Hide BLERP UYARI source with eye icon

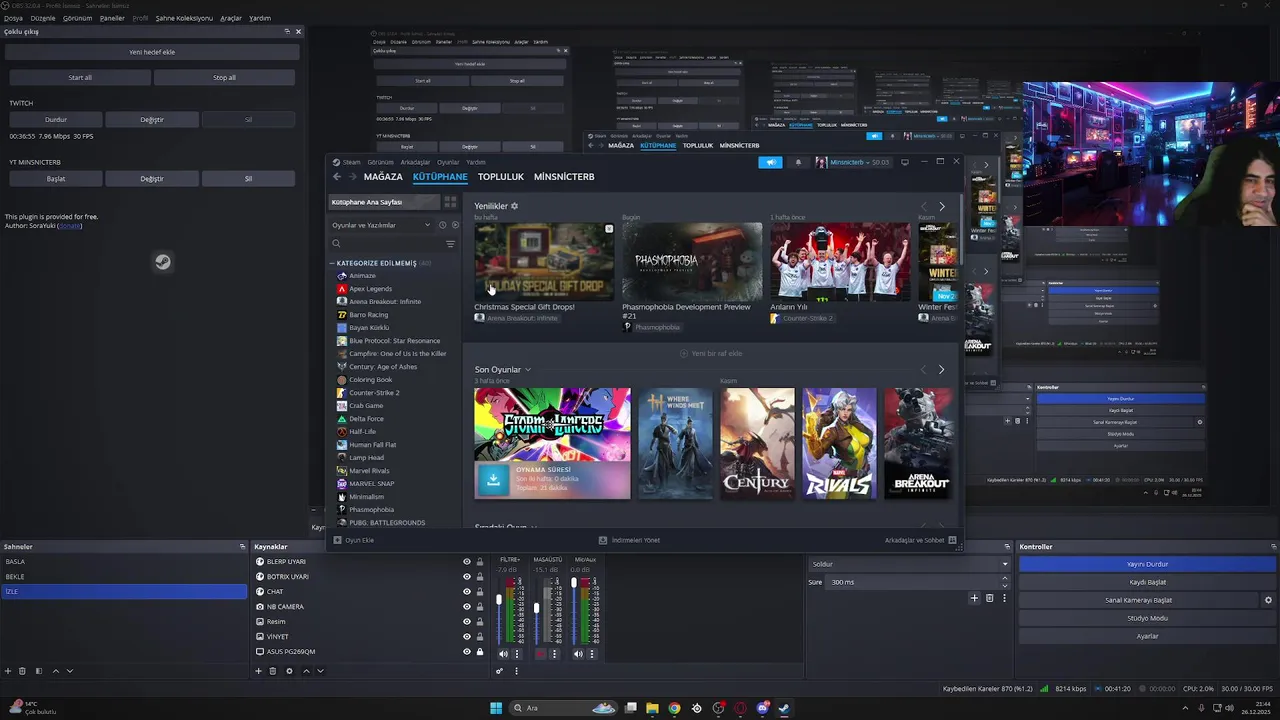coord(466,562)
